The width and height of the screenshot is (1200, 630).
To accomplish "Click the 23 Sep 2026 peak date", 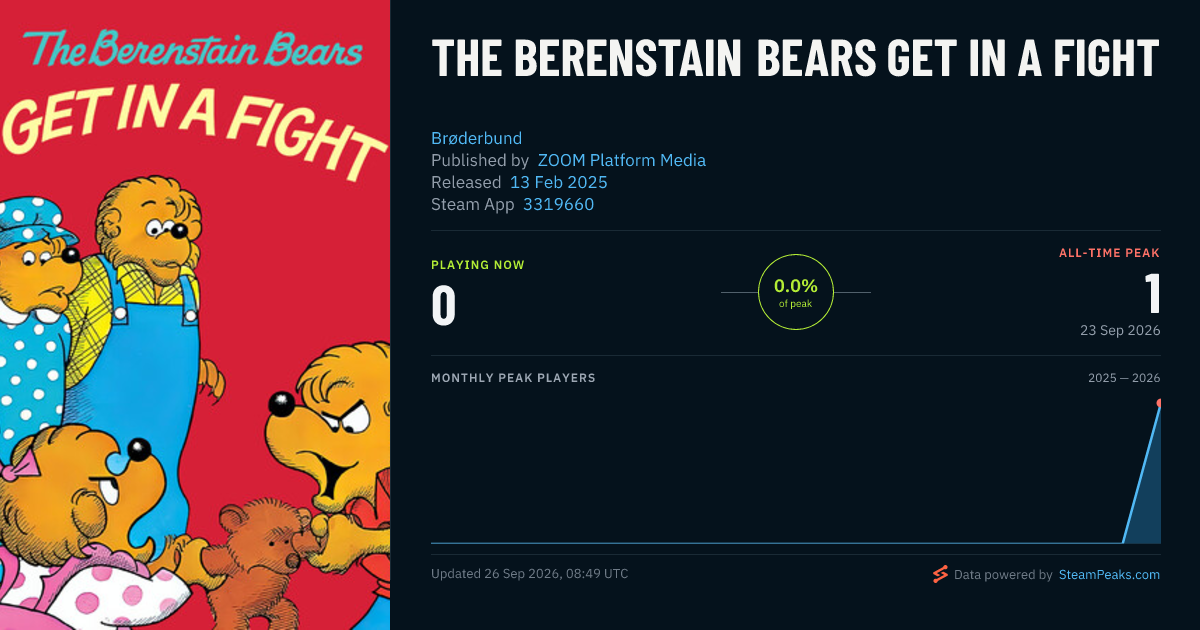I will point(1120,330).
